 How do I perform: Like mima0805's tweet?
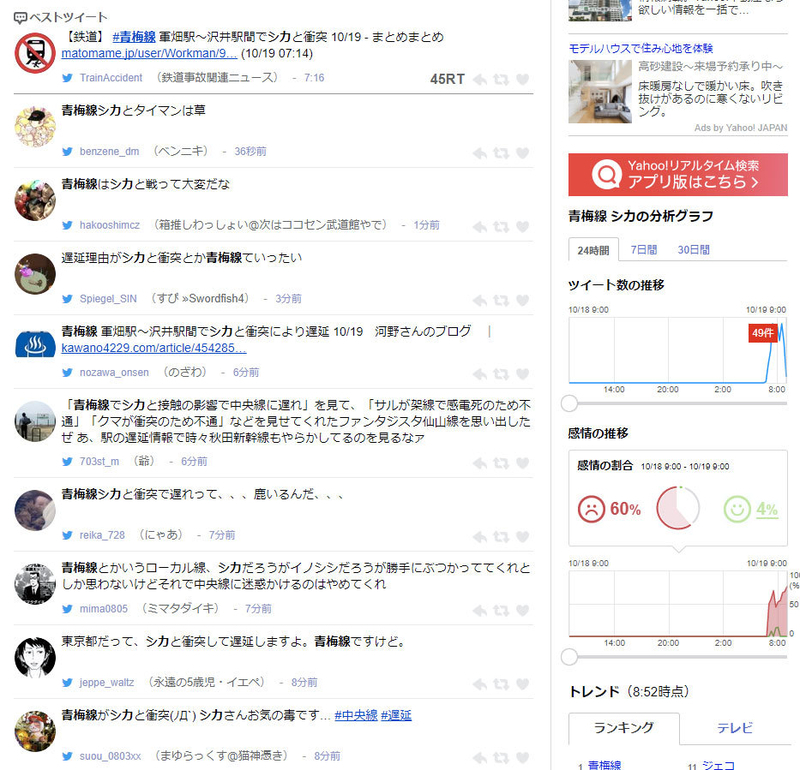click(x=522, y=610)
